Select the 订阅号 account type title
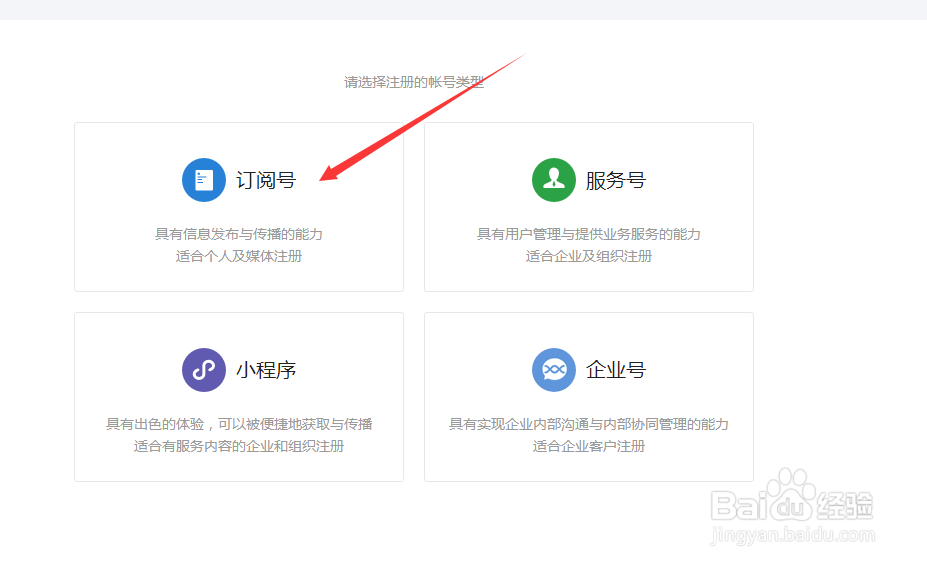The width and height of the screenshot is (927, 567). coord(266,180)
